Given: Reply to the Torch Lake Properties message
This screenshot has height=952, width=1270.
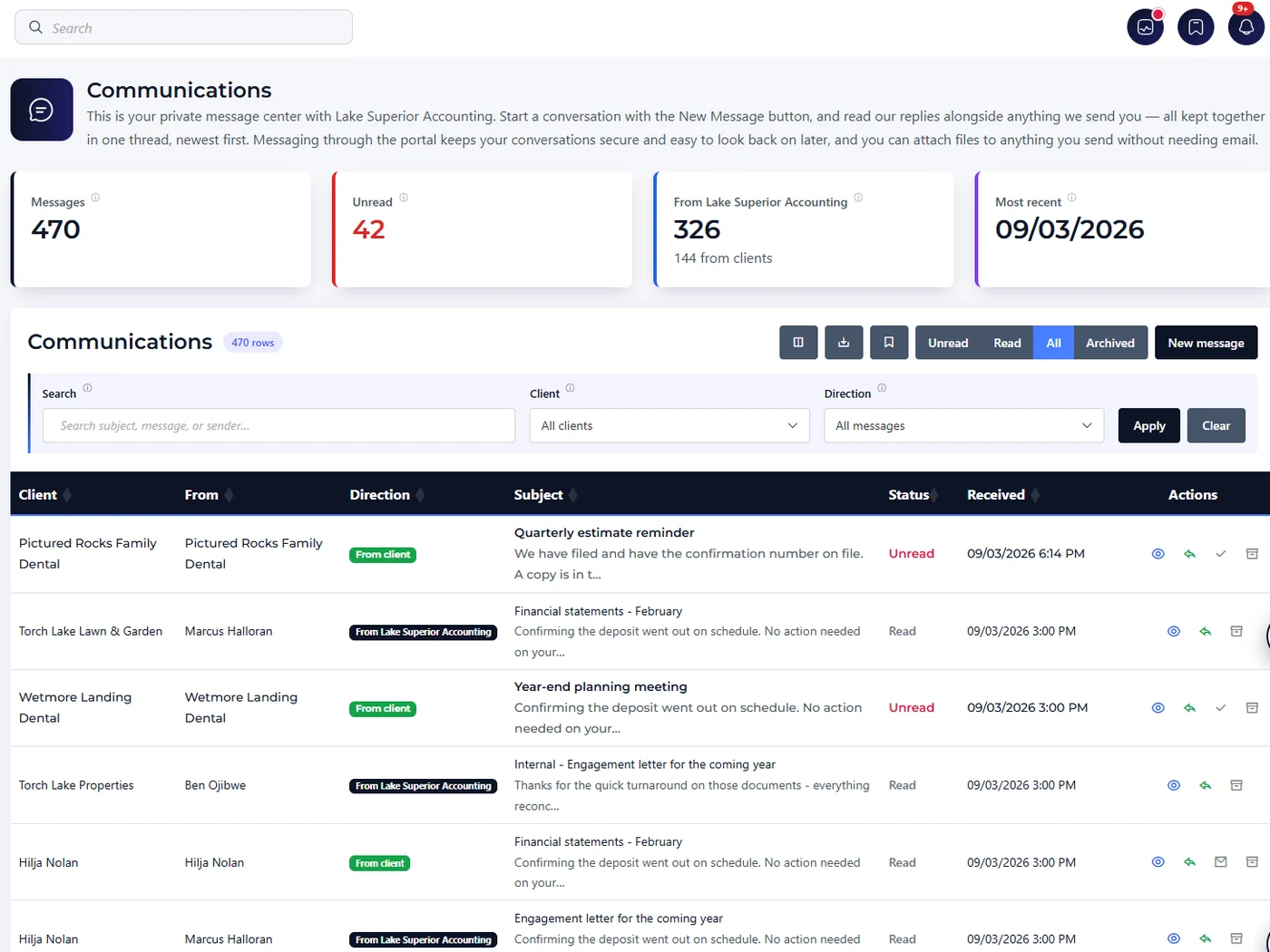Looking at the screenshot, I should pos(1205,785).
